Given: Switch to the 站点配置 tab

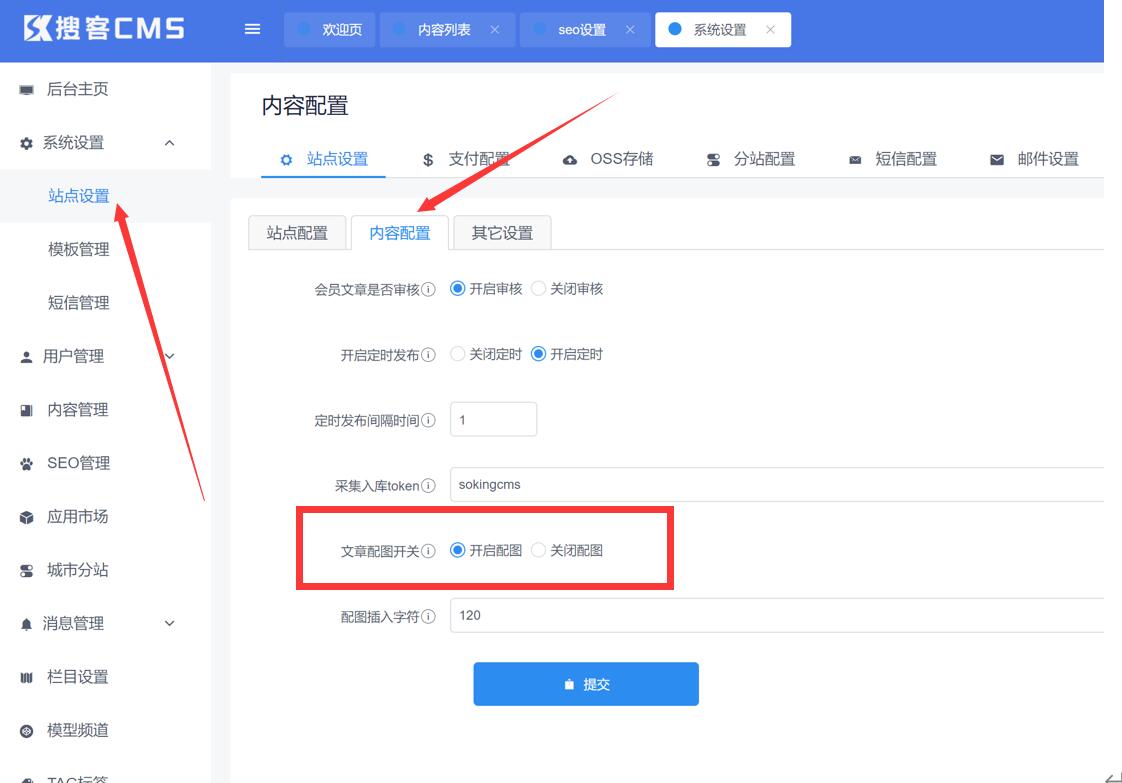Looking at the screenshot, I should (x=297, y=233).
